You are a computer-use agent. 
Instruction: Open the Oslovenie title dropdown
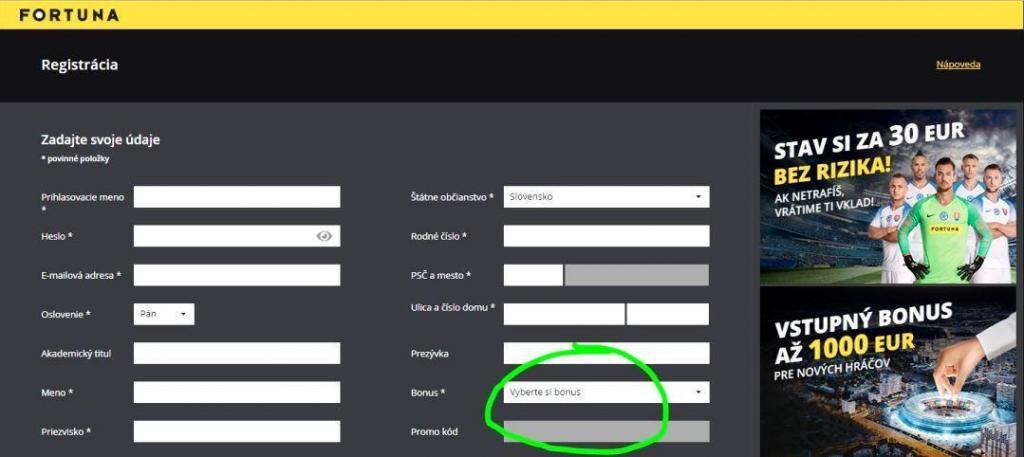[164, 314]
